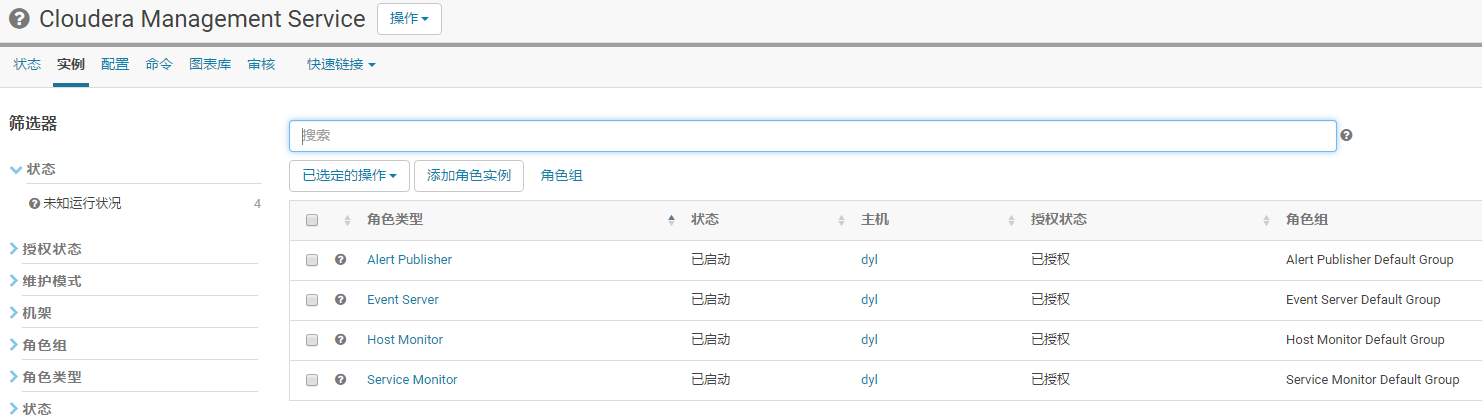Open the 角色组 link beside the add button
The image size is (1482, 416).
[561, 175]
